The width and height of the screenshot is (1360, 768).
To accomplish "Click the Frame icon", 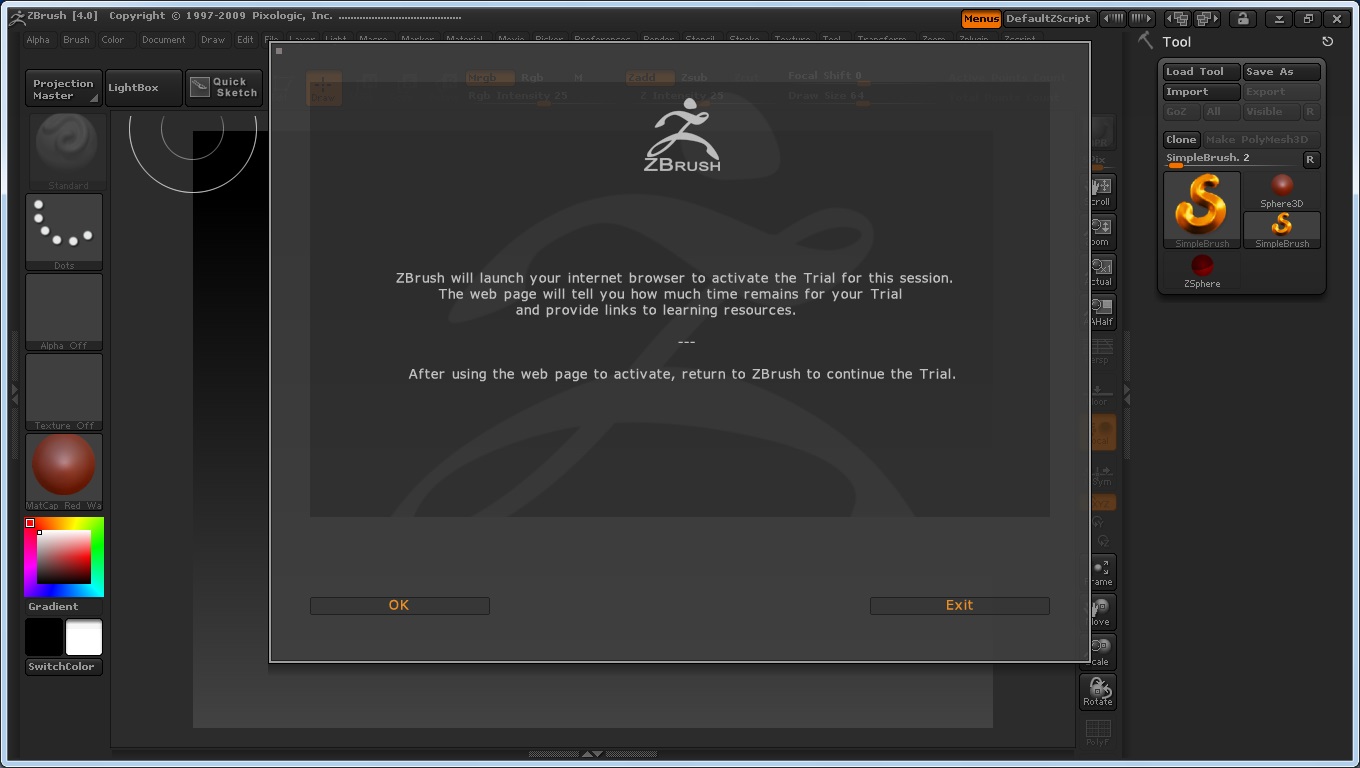I will pyautogui.click(x=1101, y=571).
